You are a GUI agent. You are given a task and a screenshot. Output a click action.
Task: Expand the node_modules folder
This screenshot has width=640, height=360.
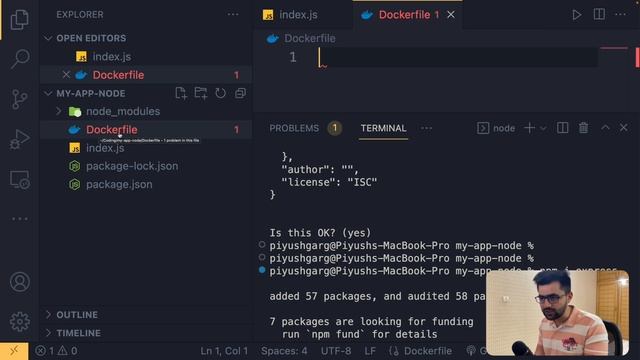coord(59,111)
